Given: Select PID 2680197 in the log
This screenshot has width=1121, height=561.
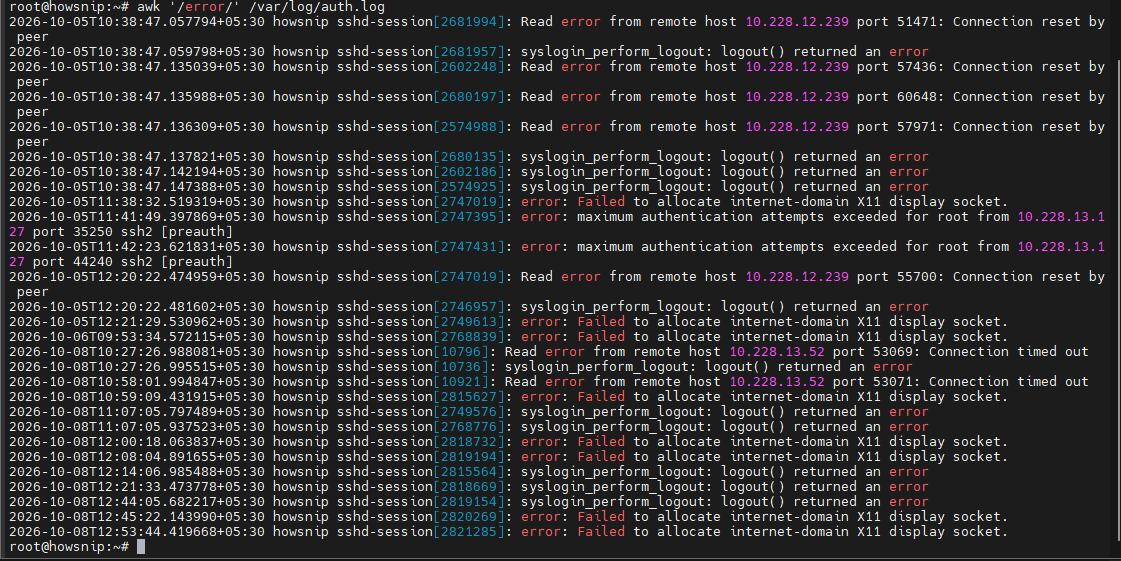Looking at the screenshot, I should point(469,96).
